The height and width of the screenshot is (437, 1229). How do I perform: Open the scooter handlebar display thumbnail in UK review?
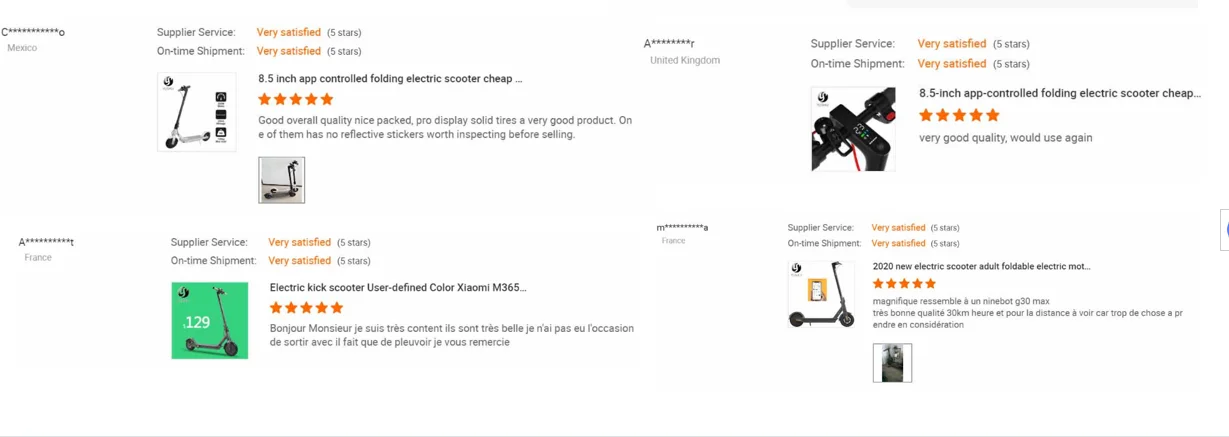pyautogui.click(x=853, y=129)
